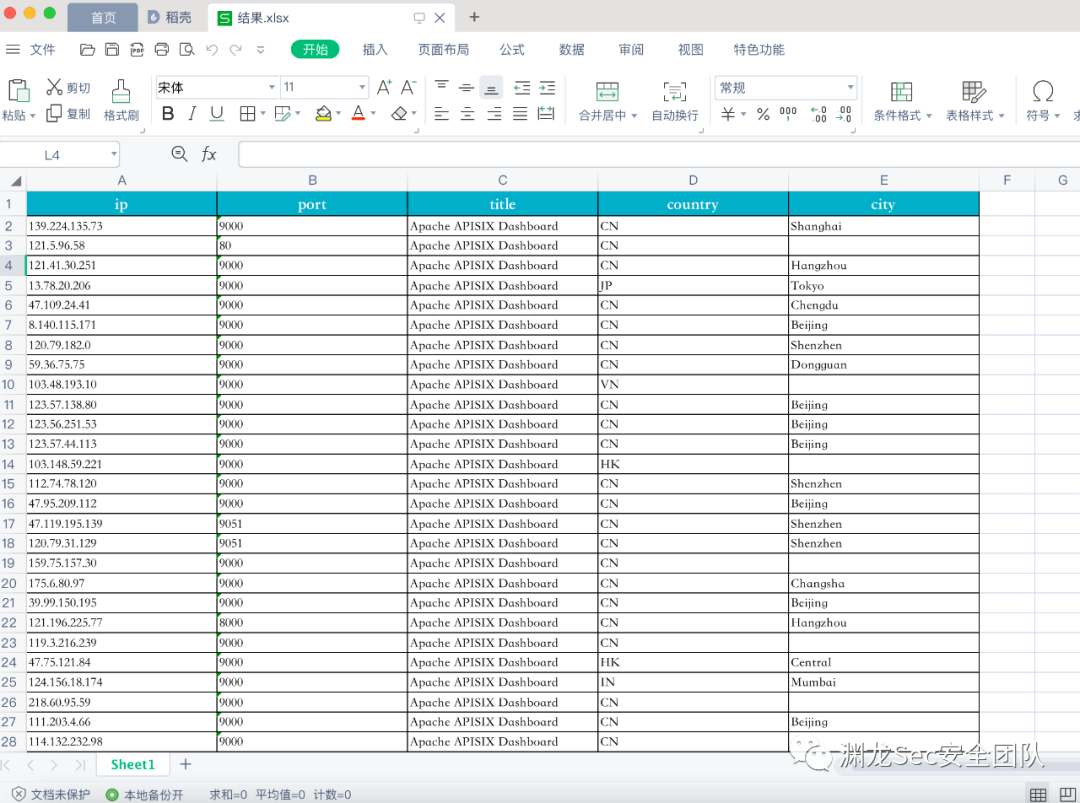The height and width of the screenshot is (803, 1080).
Task: Apply the yellow fill color
Action: click(x=323, y=114)
